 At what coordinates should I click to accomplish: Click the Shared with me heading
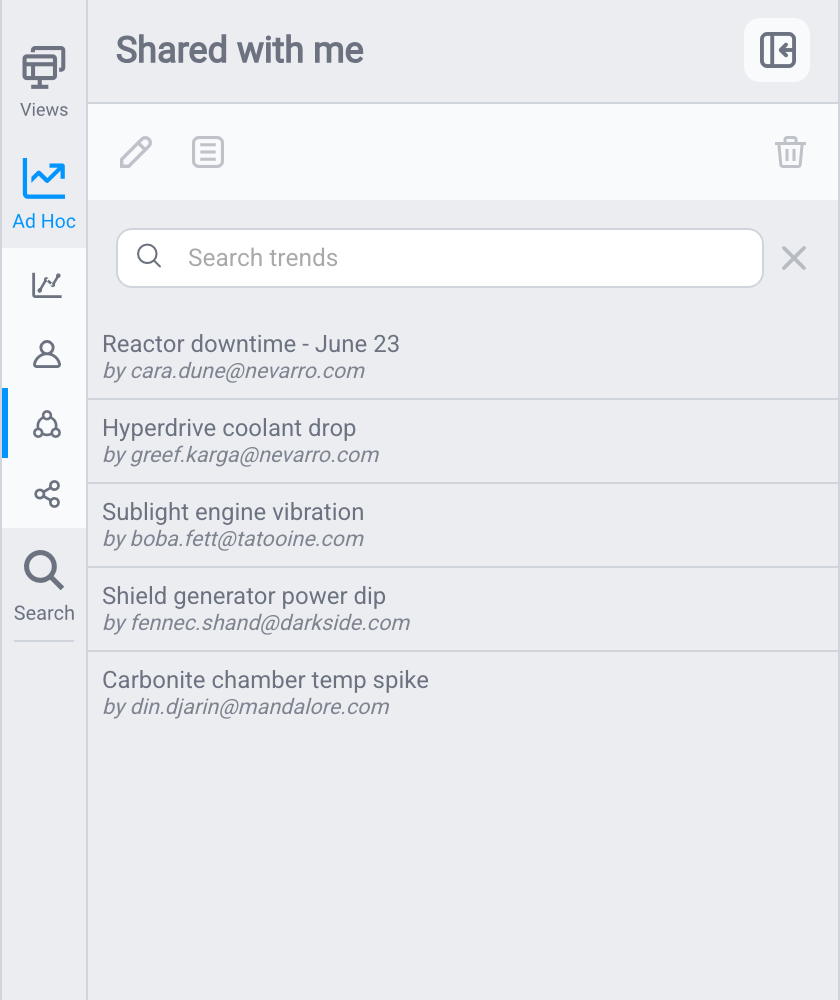click(240, 50)
